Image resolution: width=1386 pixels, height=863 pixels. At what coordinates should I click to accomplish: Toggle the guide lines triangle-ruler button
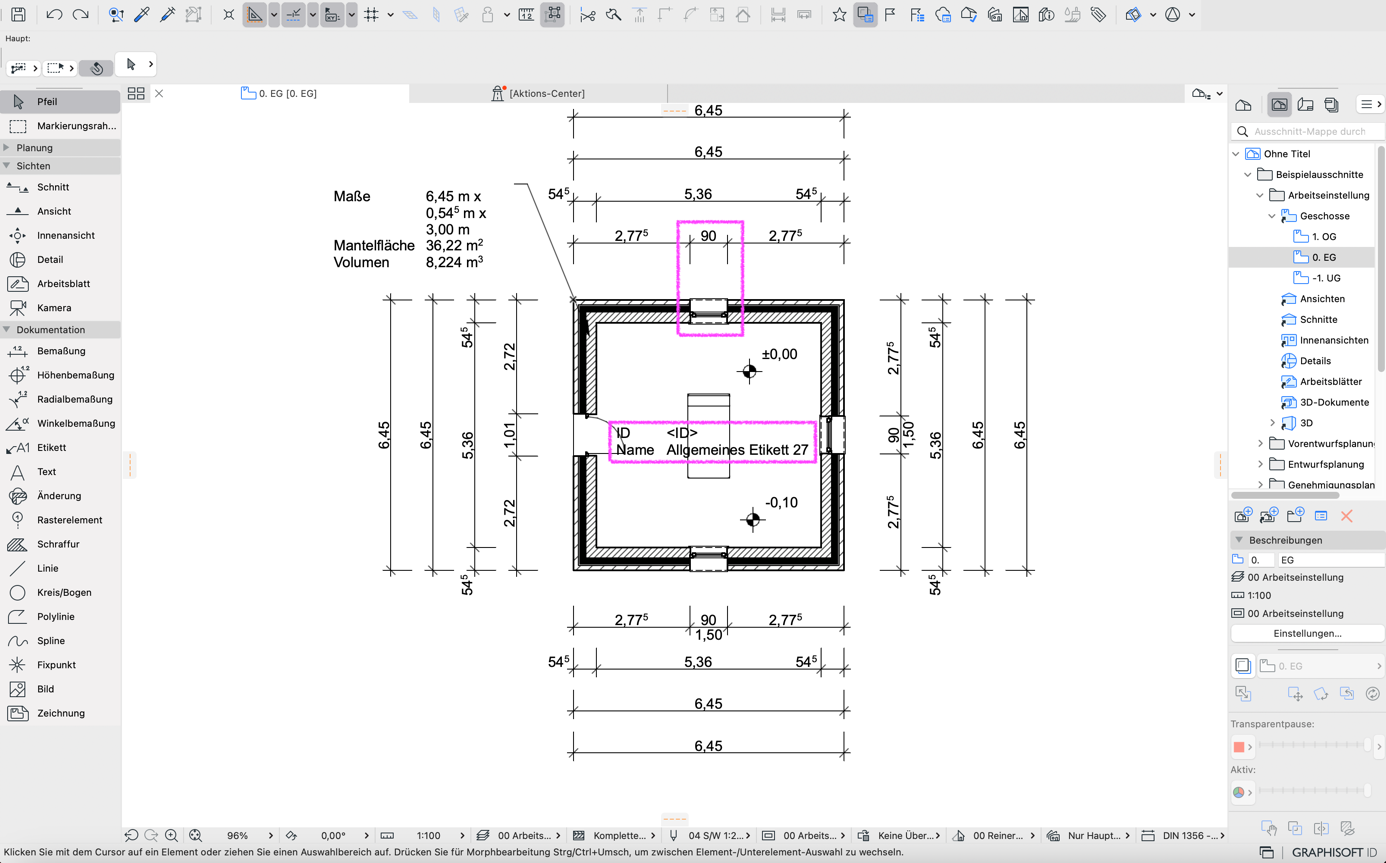pos(255,15)
